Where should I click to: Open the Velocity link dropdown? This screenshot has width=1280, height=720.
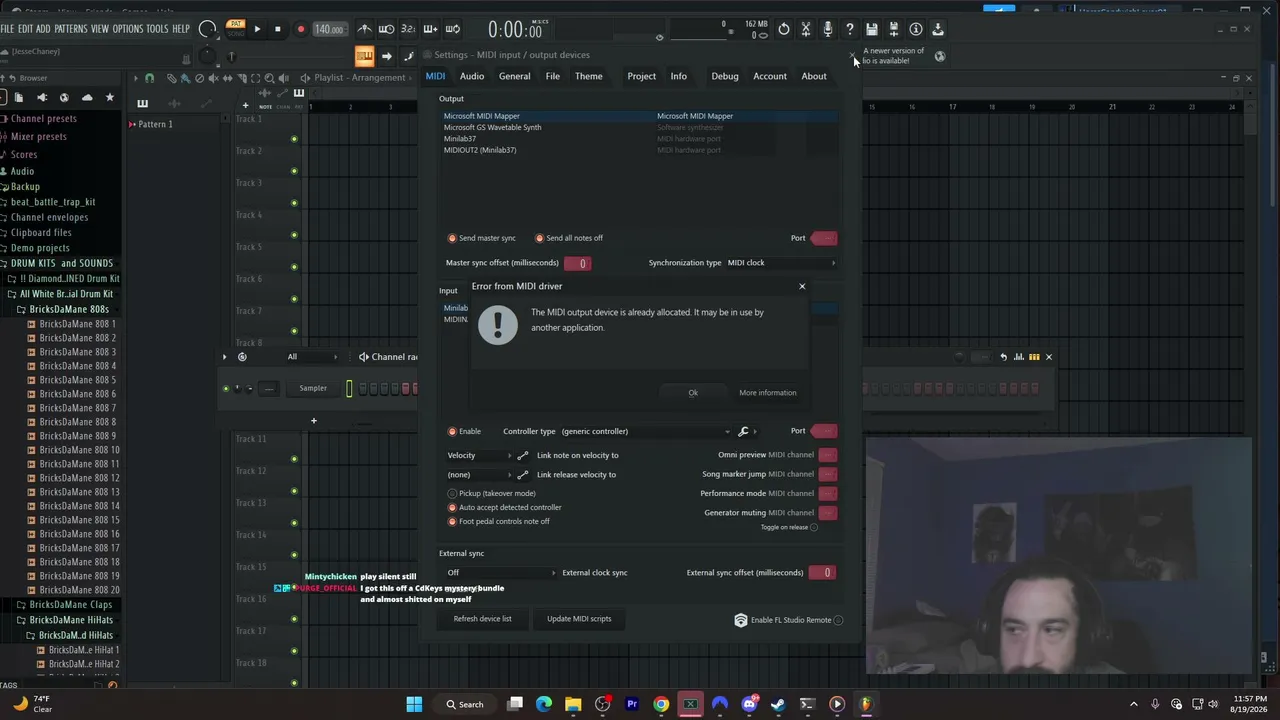[479, 455]
